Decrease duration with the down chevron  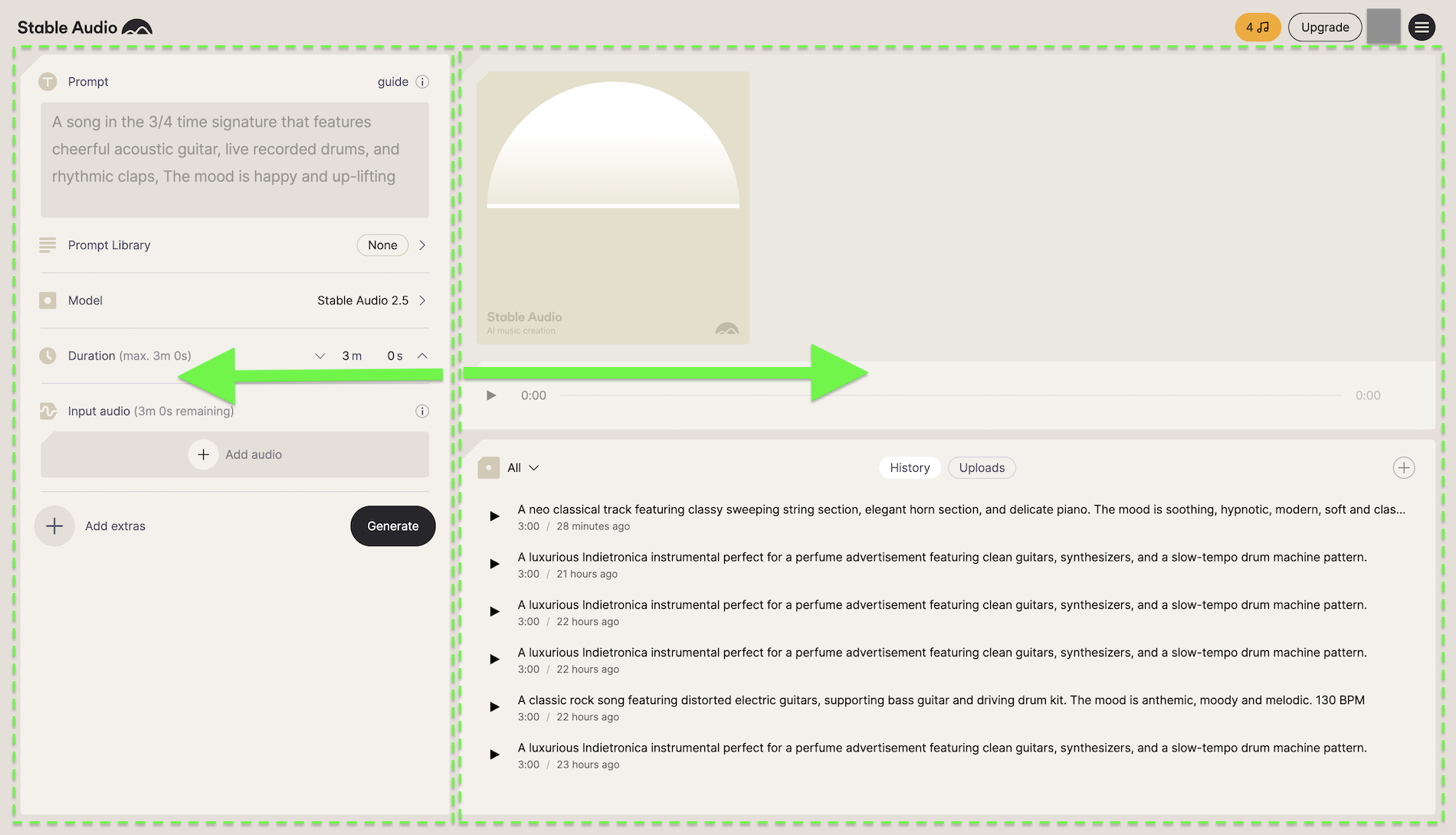point(320,356)
